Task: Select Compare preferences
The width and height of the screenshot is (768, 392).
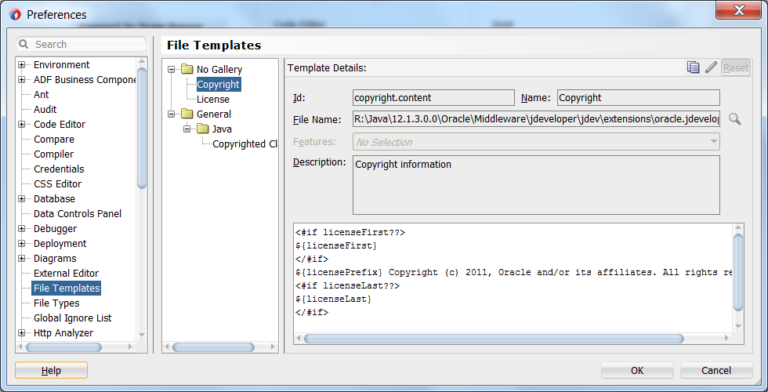Action: 54,139
